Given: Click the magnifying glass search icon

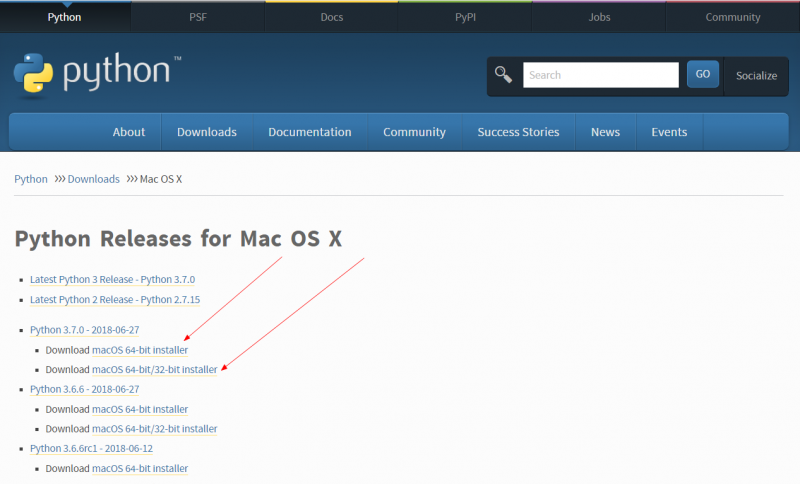Looking at the screenshot, I should tap(504, 74).
